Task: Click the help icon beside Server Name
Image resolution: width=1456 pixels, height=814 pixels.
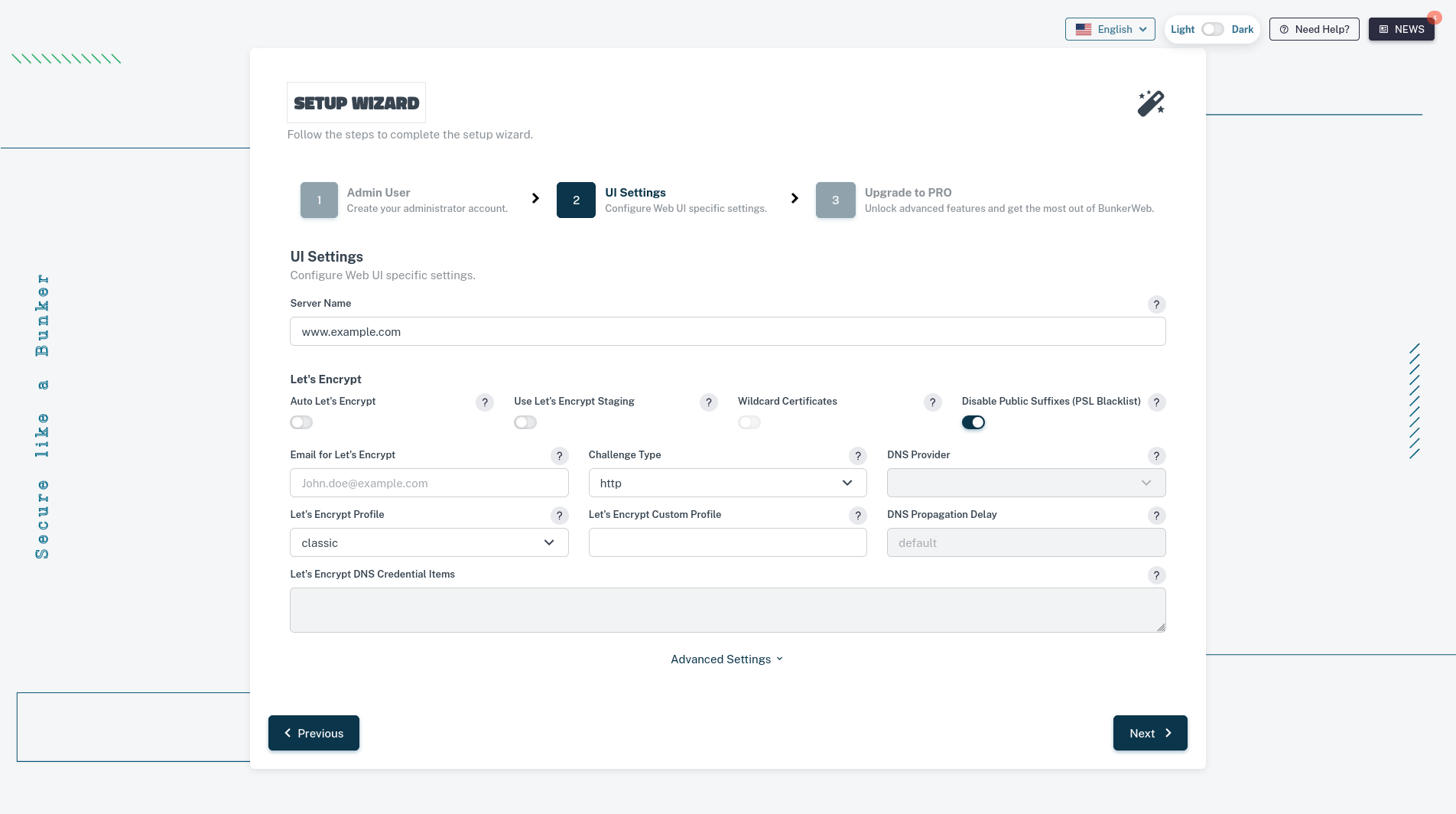Action: [x=1156, y=304]
